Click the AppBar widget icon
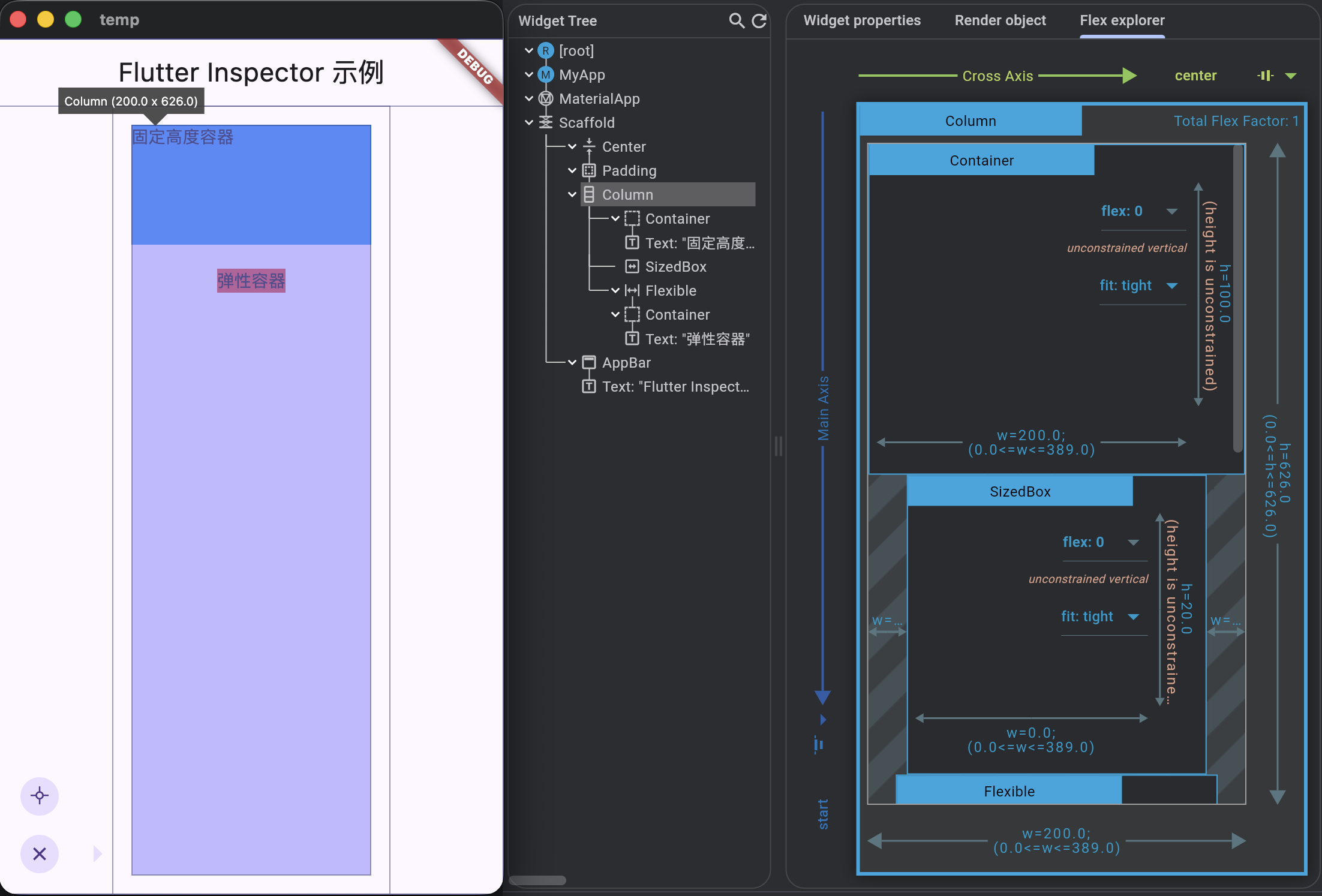Image resolution: width=1322 pixels, height=896 pixels. pyautogui.click(x=589, y=363)
